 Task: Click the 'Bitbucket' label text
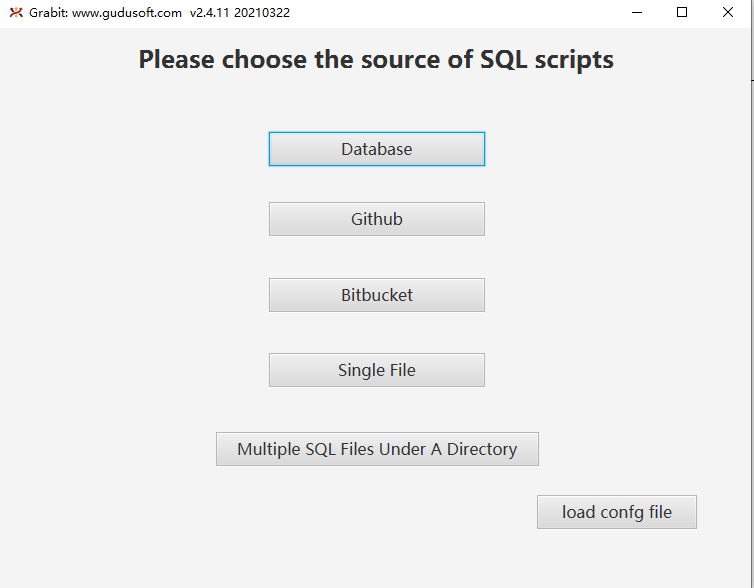tap(377, 295)
